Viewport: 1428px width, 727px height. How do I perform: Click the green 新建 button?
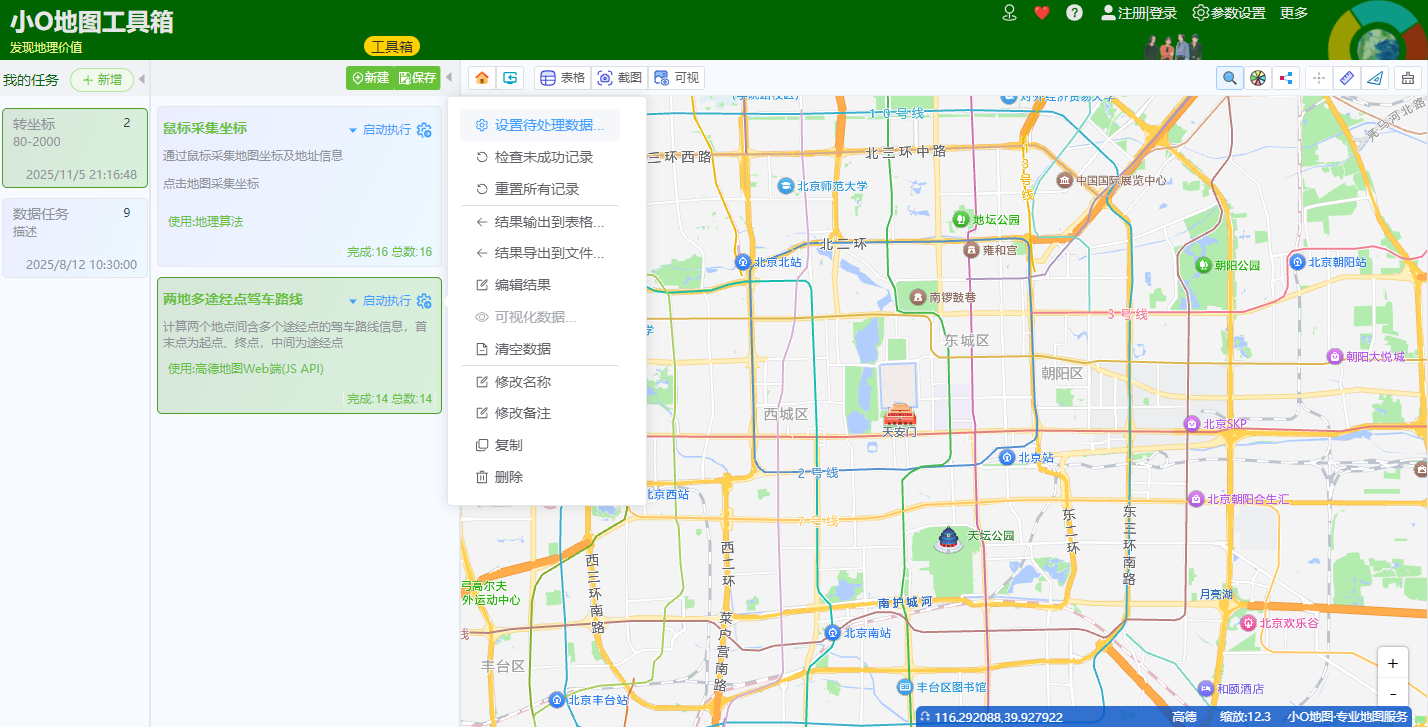(370, 78)
